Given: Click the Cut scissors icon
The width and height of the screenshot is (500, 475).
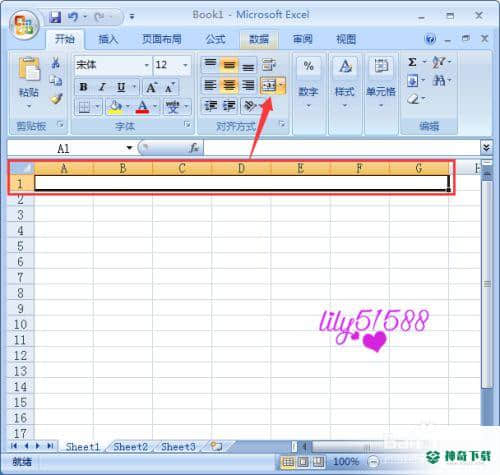Looking at the screenshot, I should (x=56, y=62).
